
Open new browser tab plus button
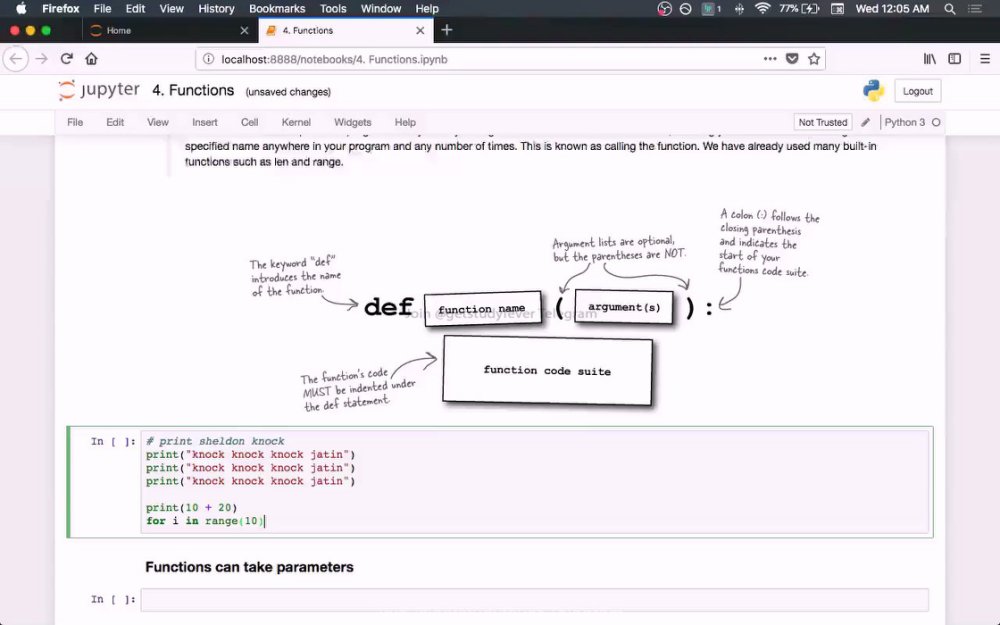tap(446, 30)
